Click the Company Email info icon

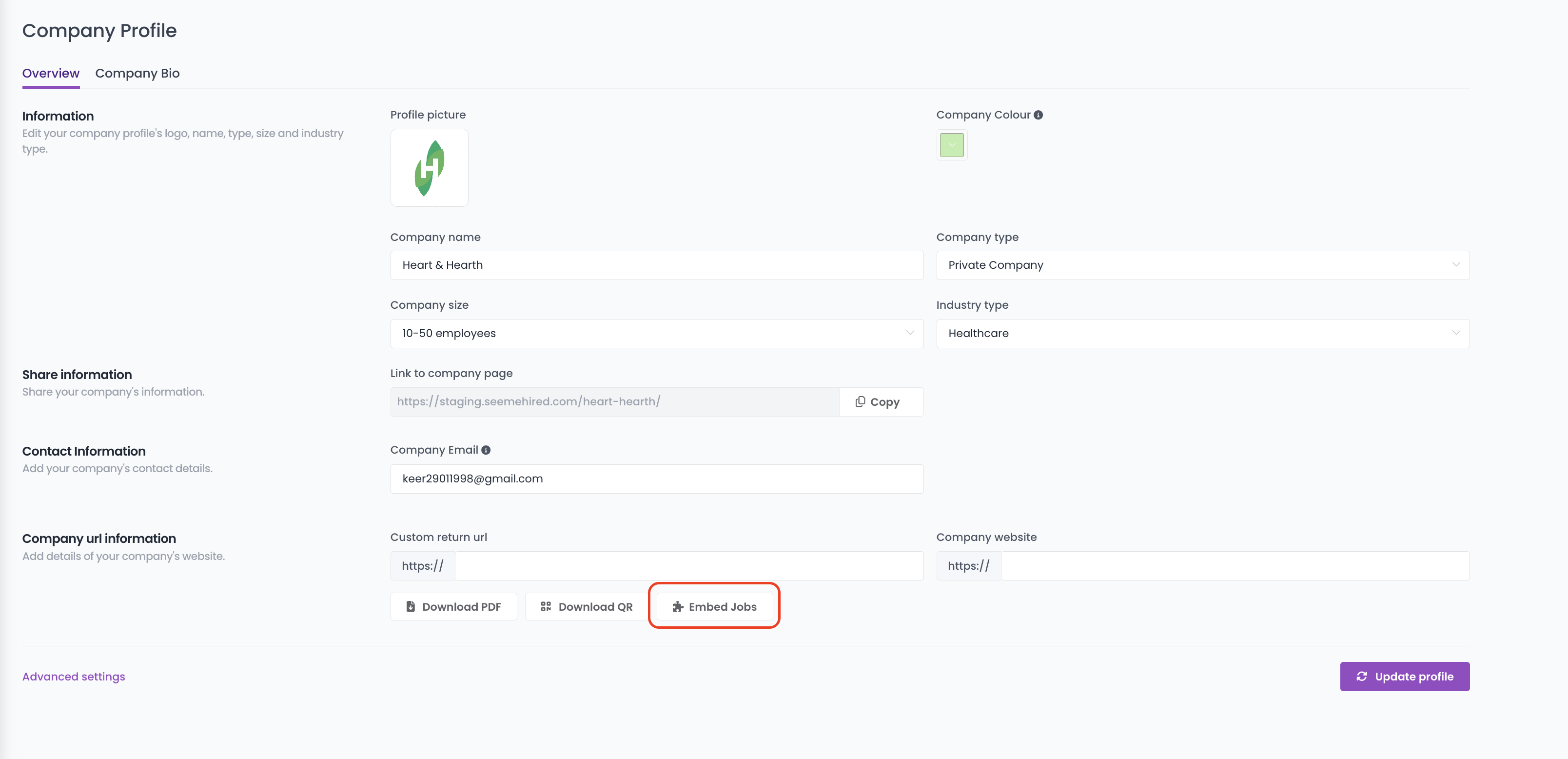pos(486,450)
